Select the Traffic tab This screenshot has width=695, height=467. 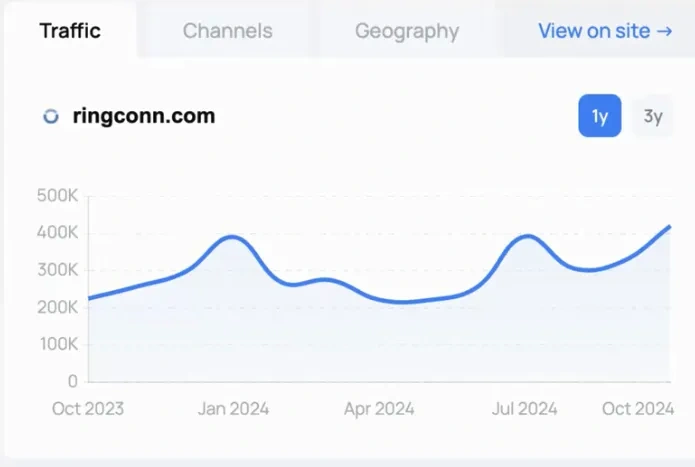tap(70, 30)
